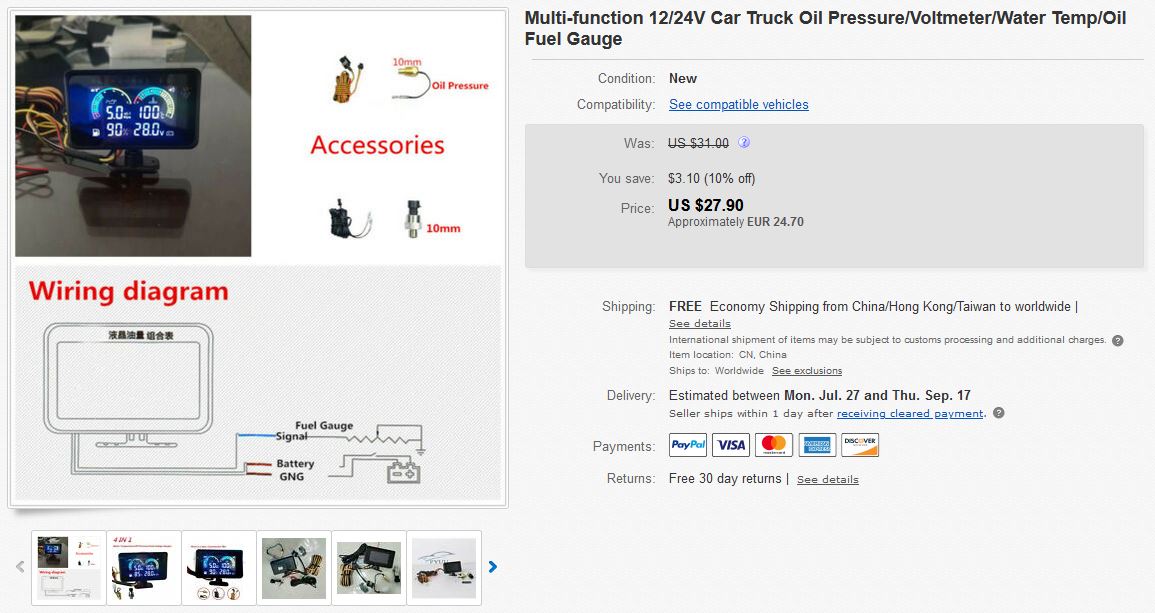Show previous thumbnails with left arrow
This screenshot has height=613, width=1155.
tap(20, 567)
